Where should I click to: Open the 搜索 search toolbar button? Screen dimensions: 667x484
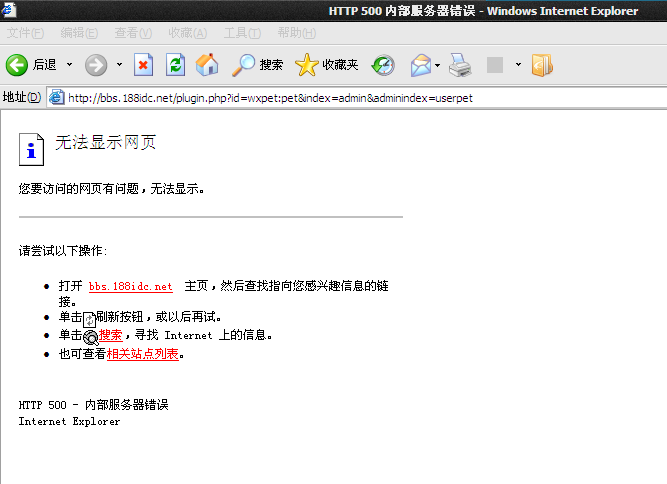[257, 65]
